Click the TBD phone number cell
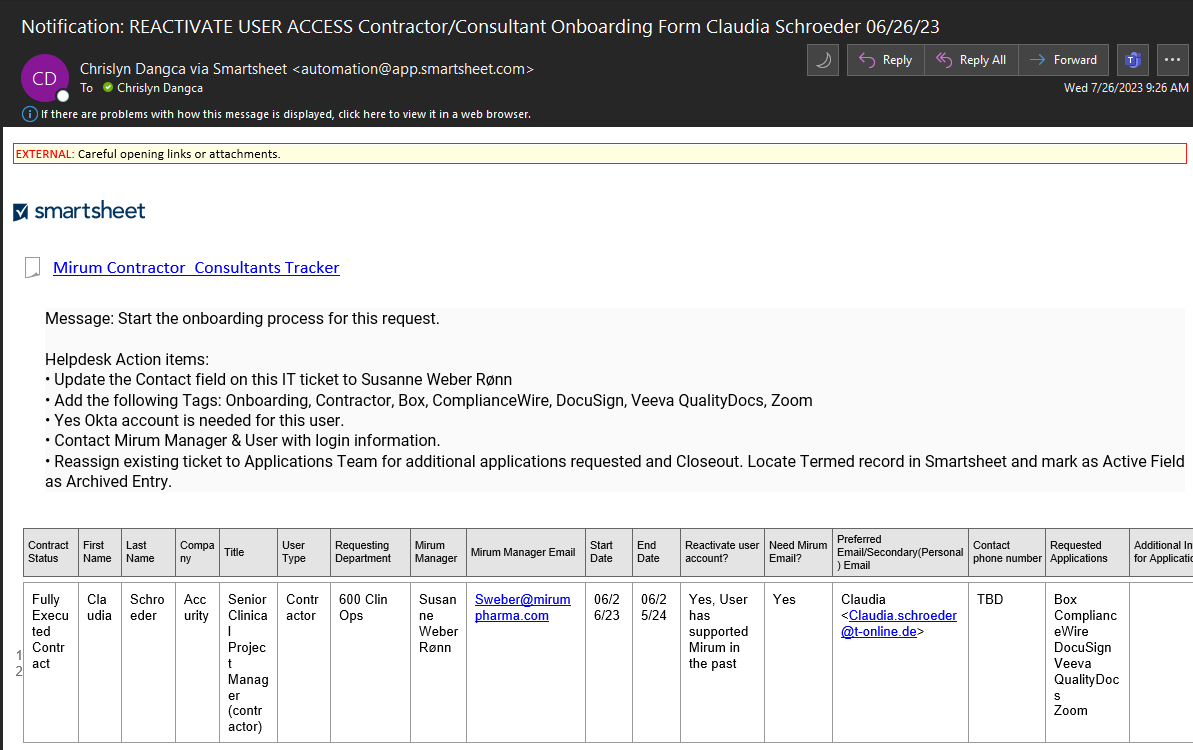Viewport: 1193px width, 750px height. click(x=1007, y=662)
